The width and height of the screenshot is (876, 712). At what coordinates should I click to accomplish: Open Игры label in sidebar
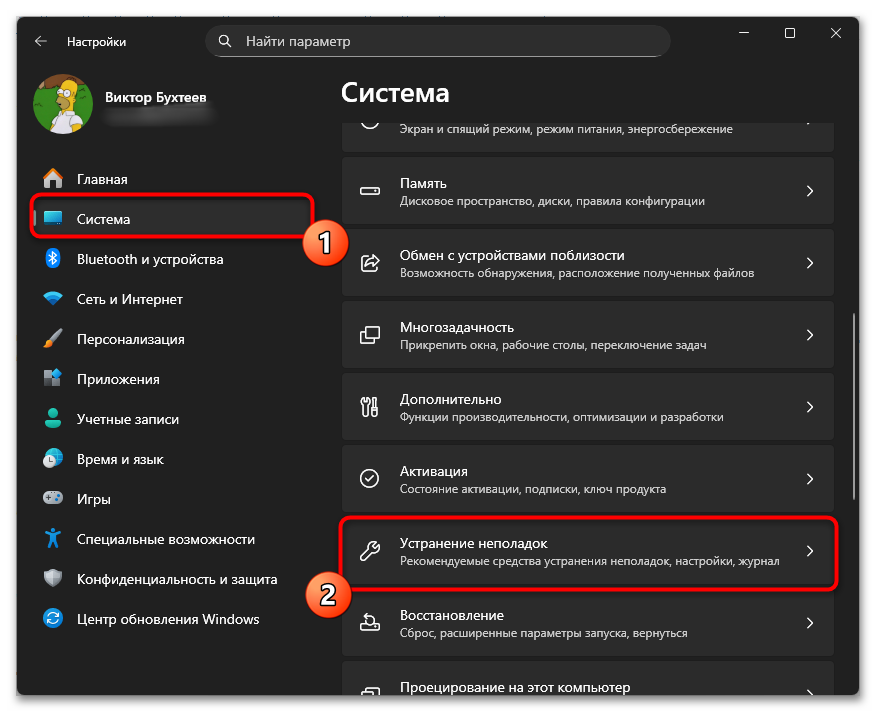(94, 499)
